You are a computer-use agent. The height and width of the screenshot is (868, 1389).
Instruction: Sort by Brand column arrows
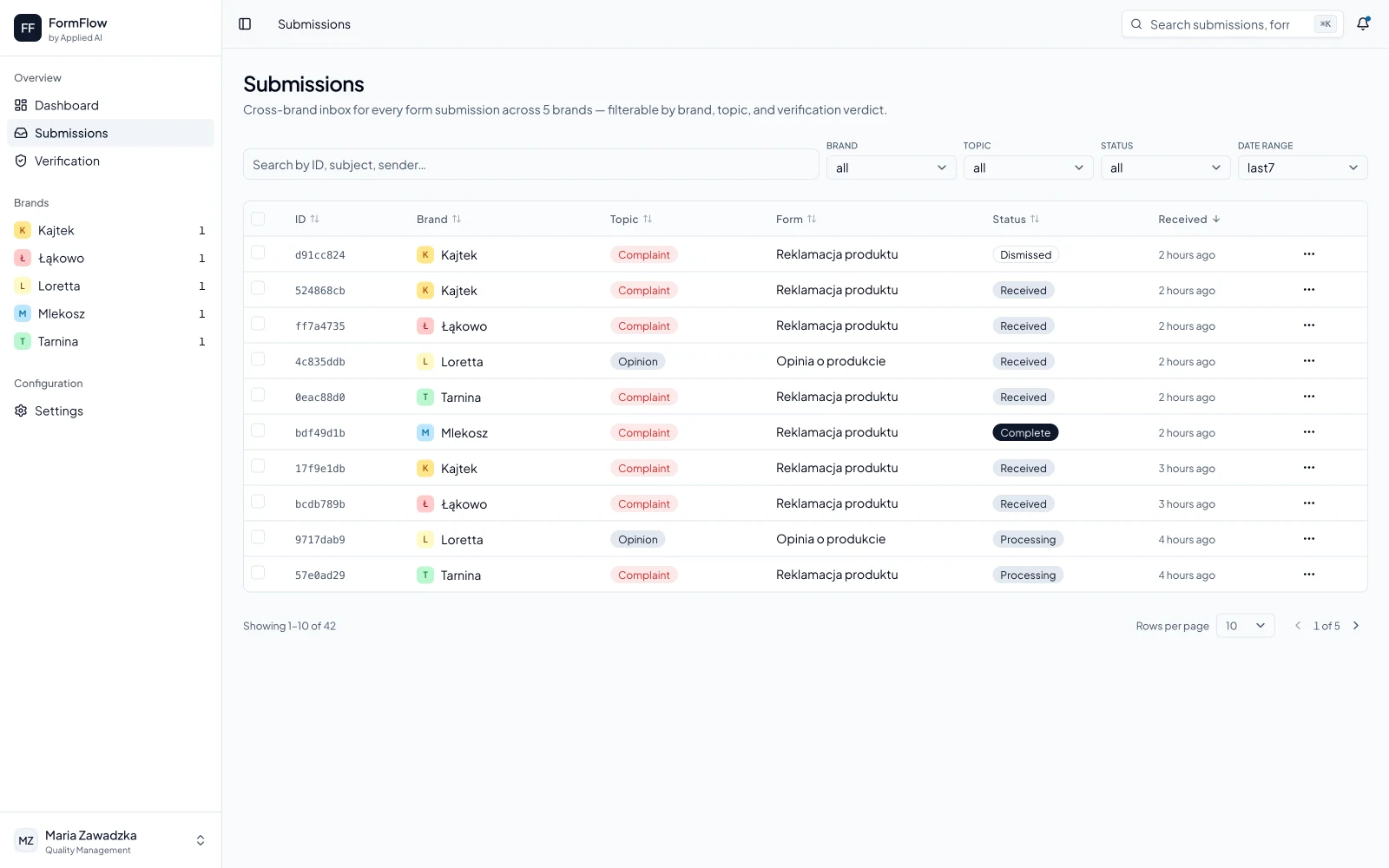coord(457,220)
